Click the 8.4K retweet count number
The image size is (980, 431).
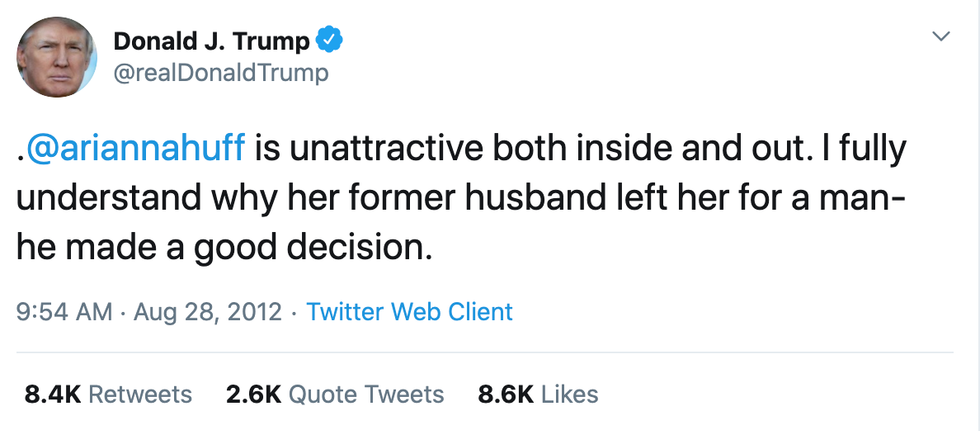52,394
